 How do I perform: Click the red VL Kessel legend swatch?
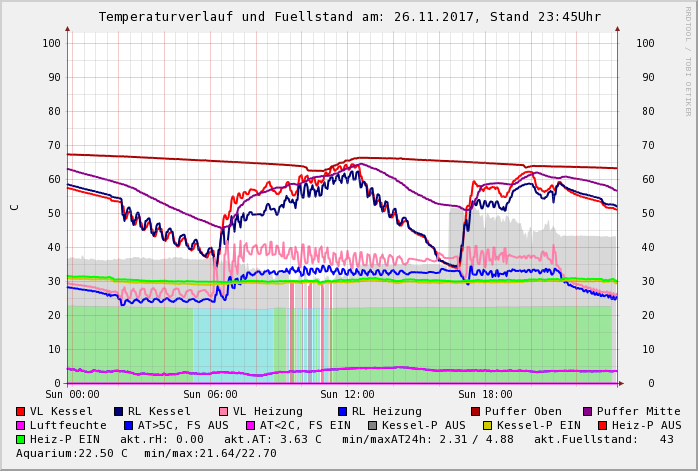[x=21, y=412]
